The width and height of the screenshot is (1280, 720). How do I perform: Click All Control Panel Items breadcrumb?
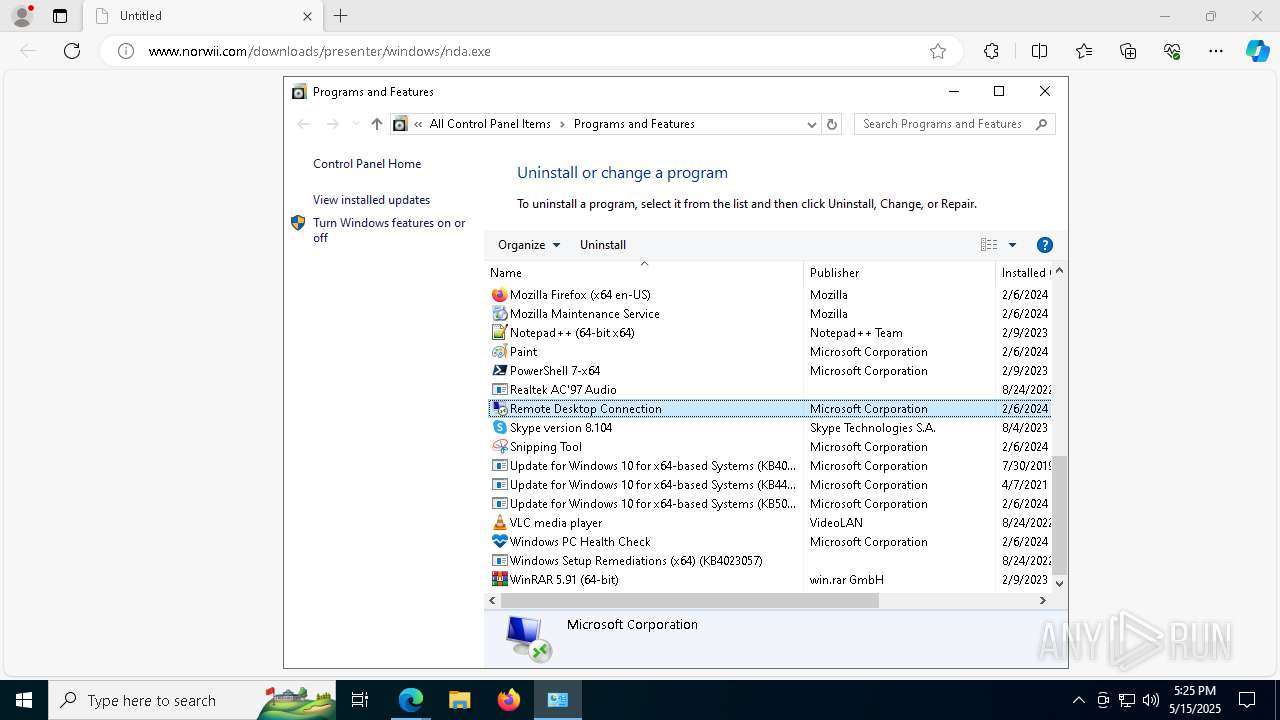click(490, 124)
